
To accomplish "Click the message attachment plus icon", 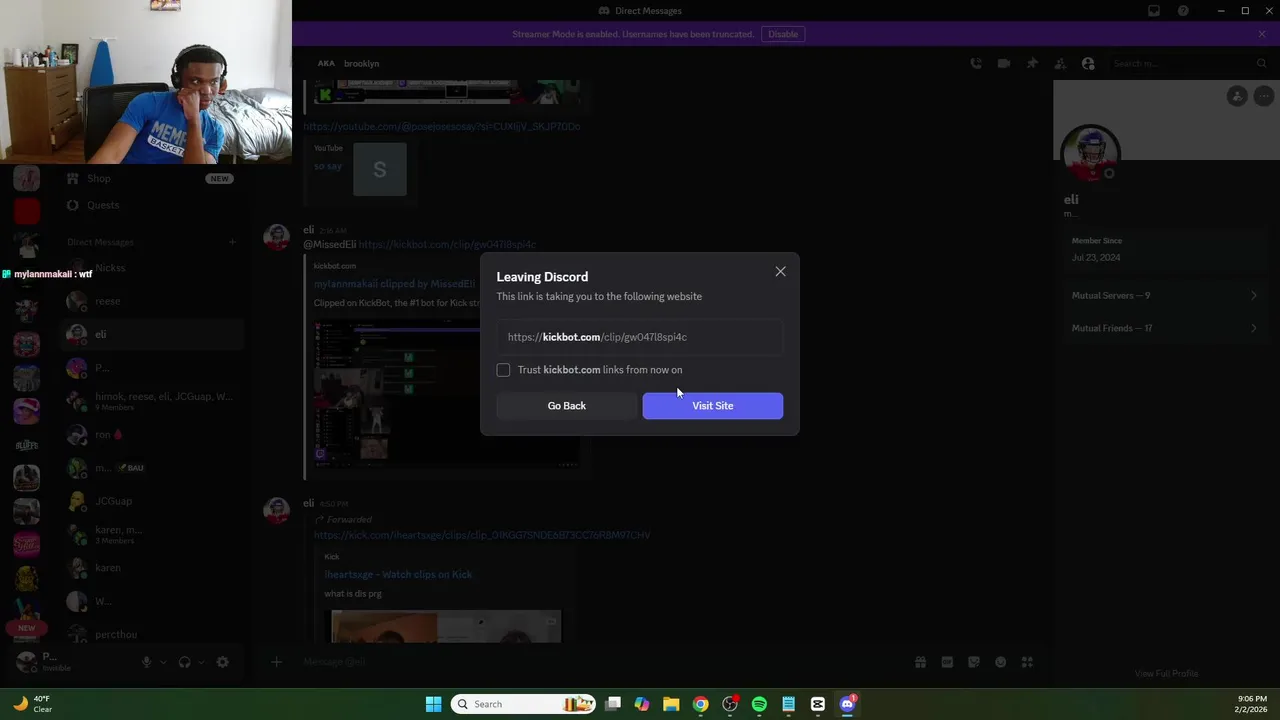I will (277, 661).
